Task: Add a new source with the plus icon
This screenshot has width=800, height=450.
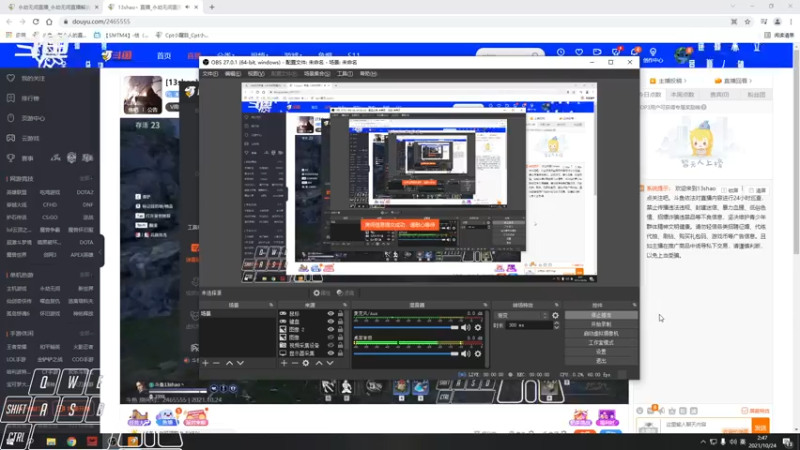Action: point(284,363)
